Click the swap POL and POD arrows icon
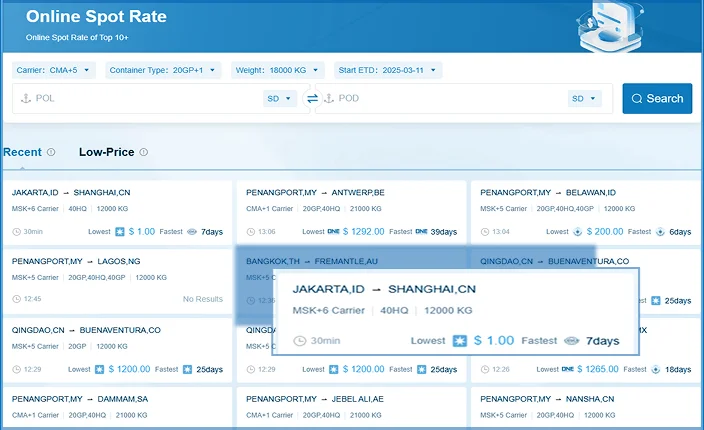This screenshot has width=704, height=430. pos(312,98)
